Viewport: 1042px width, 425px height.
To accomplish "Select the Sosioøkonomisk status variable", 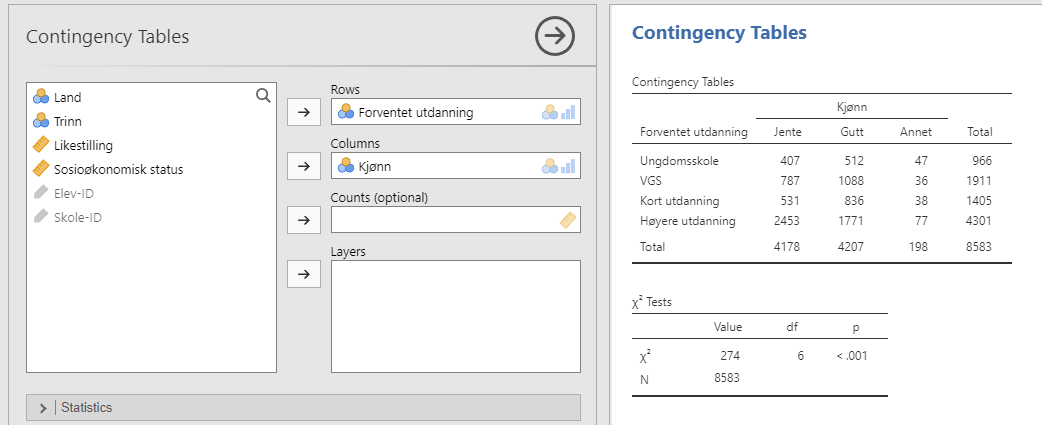I will pyautogui.click(x=118, y=169).
